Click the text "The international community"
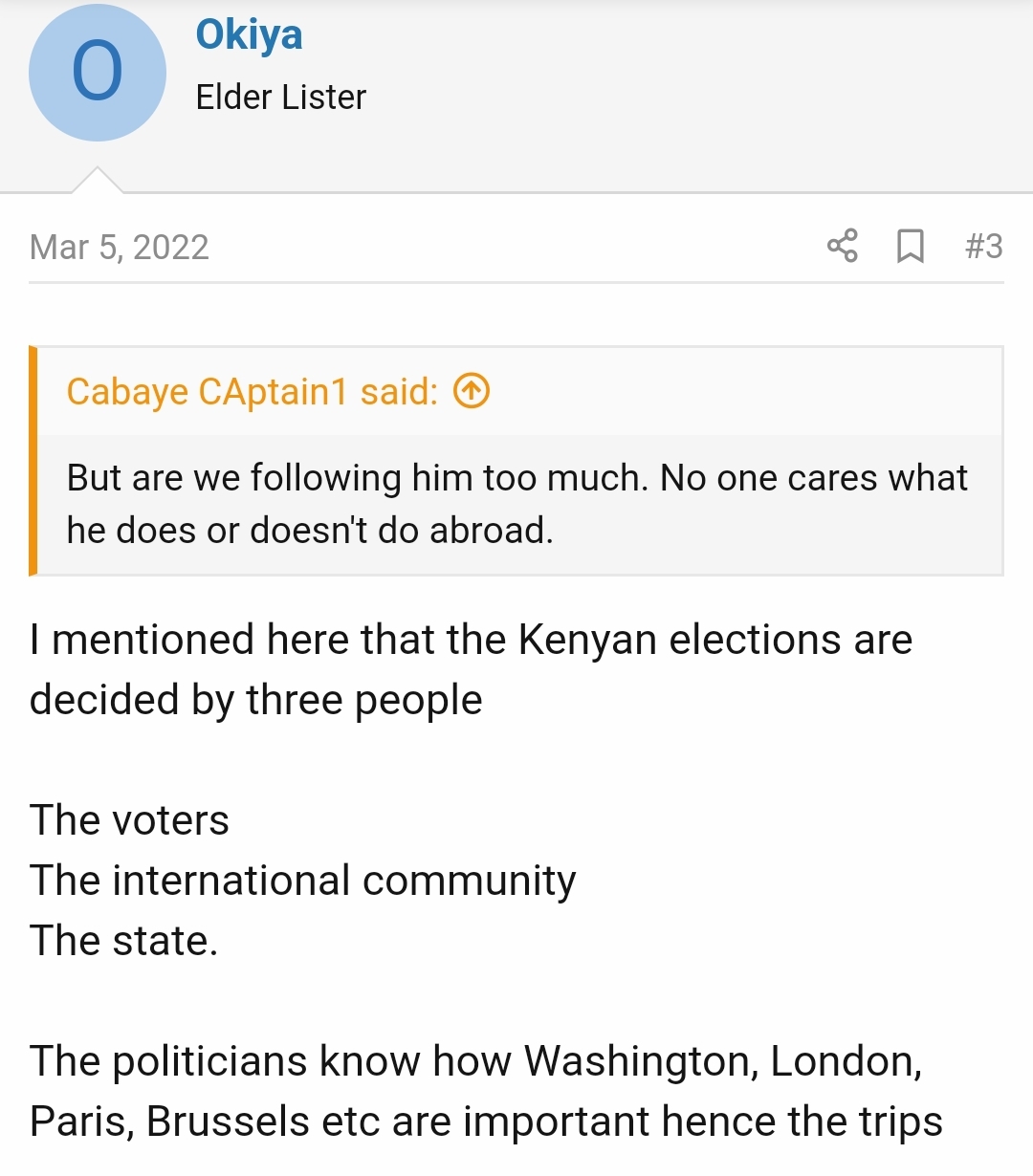This screenshot has height=1176, width=1033. coord(302,881)
